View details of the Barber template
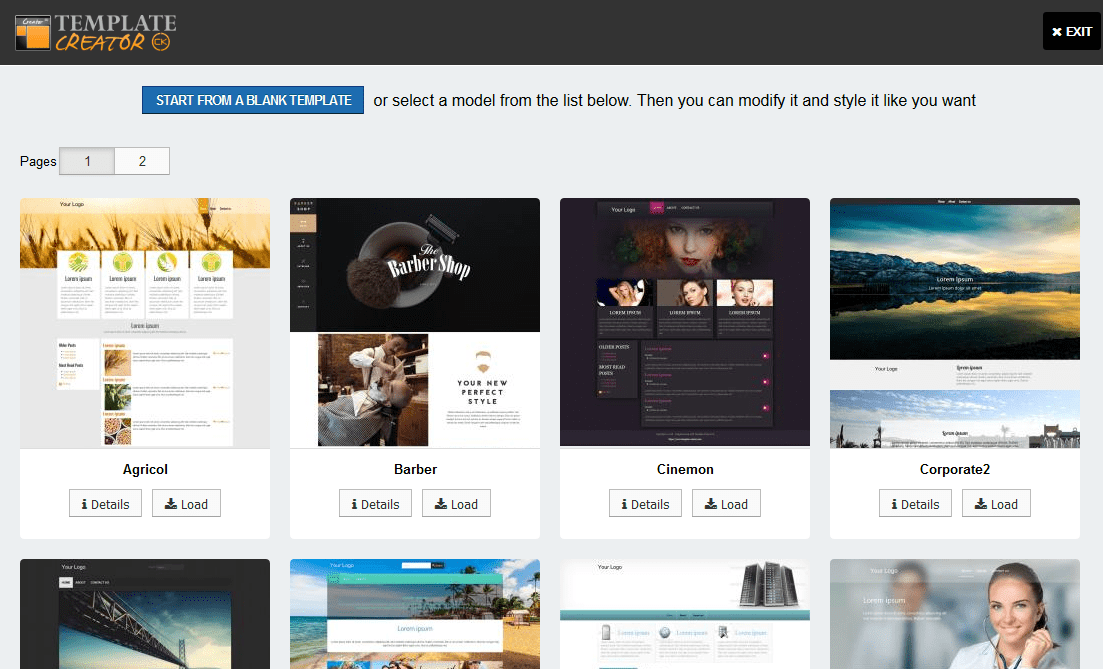Image resolution: width=1120 pixels, height=669 pixels. [376, 503]
